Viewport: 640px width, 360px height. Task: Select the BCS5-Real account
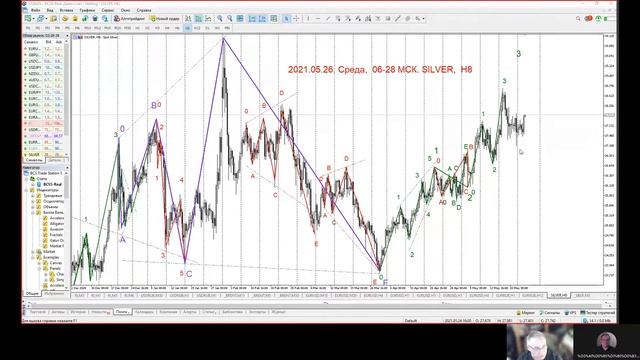click(x=52, y=184)
